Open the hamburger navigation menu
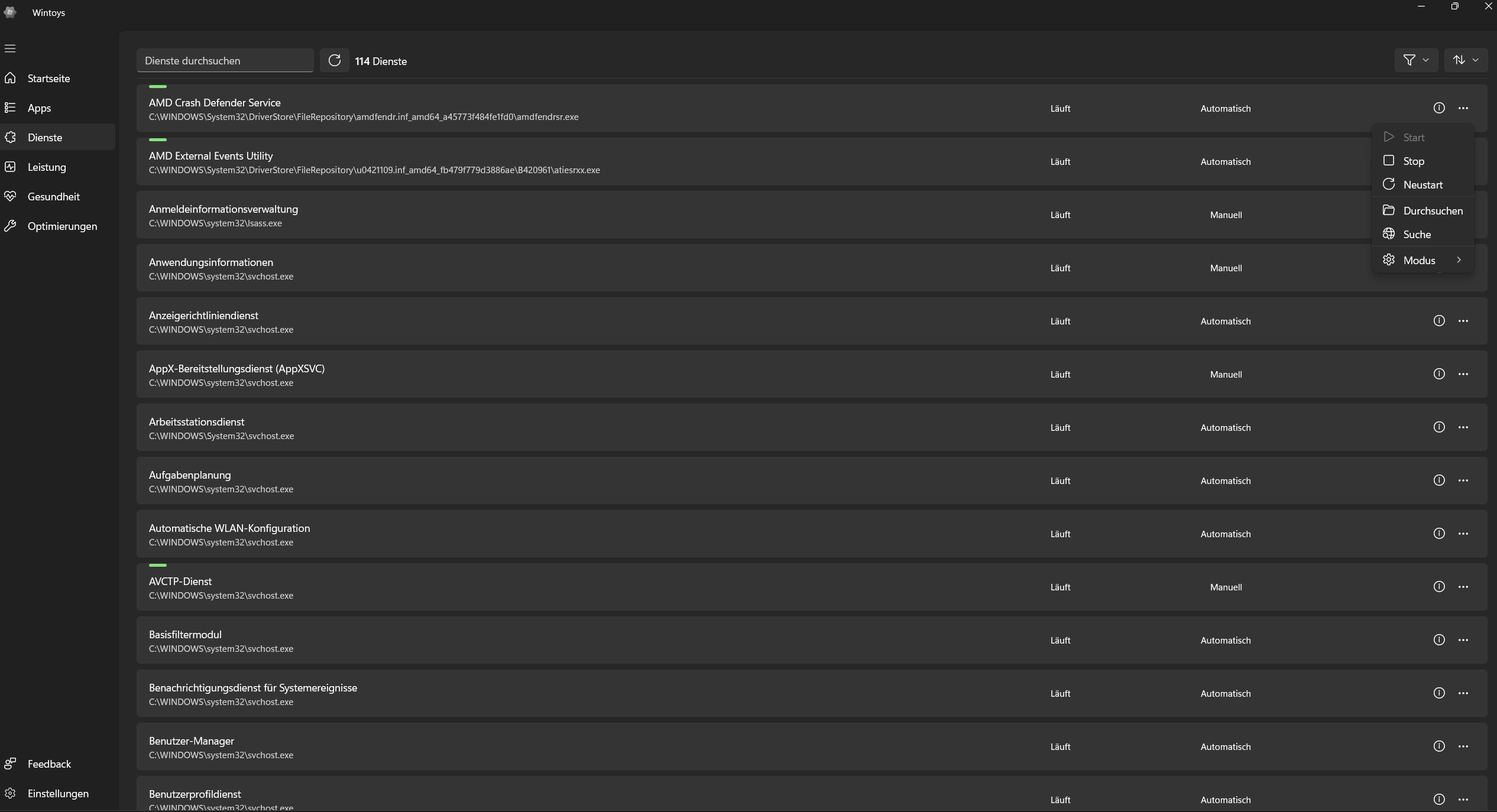1497x812 pixels. (10, 48)
